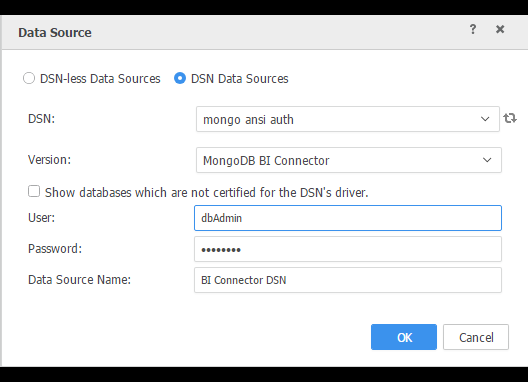Click the 'DSN:' label
Screen dimensions: 528x382
[x=41, y=119]
